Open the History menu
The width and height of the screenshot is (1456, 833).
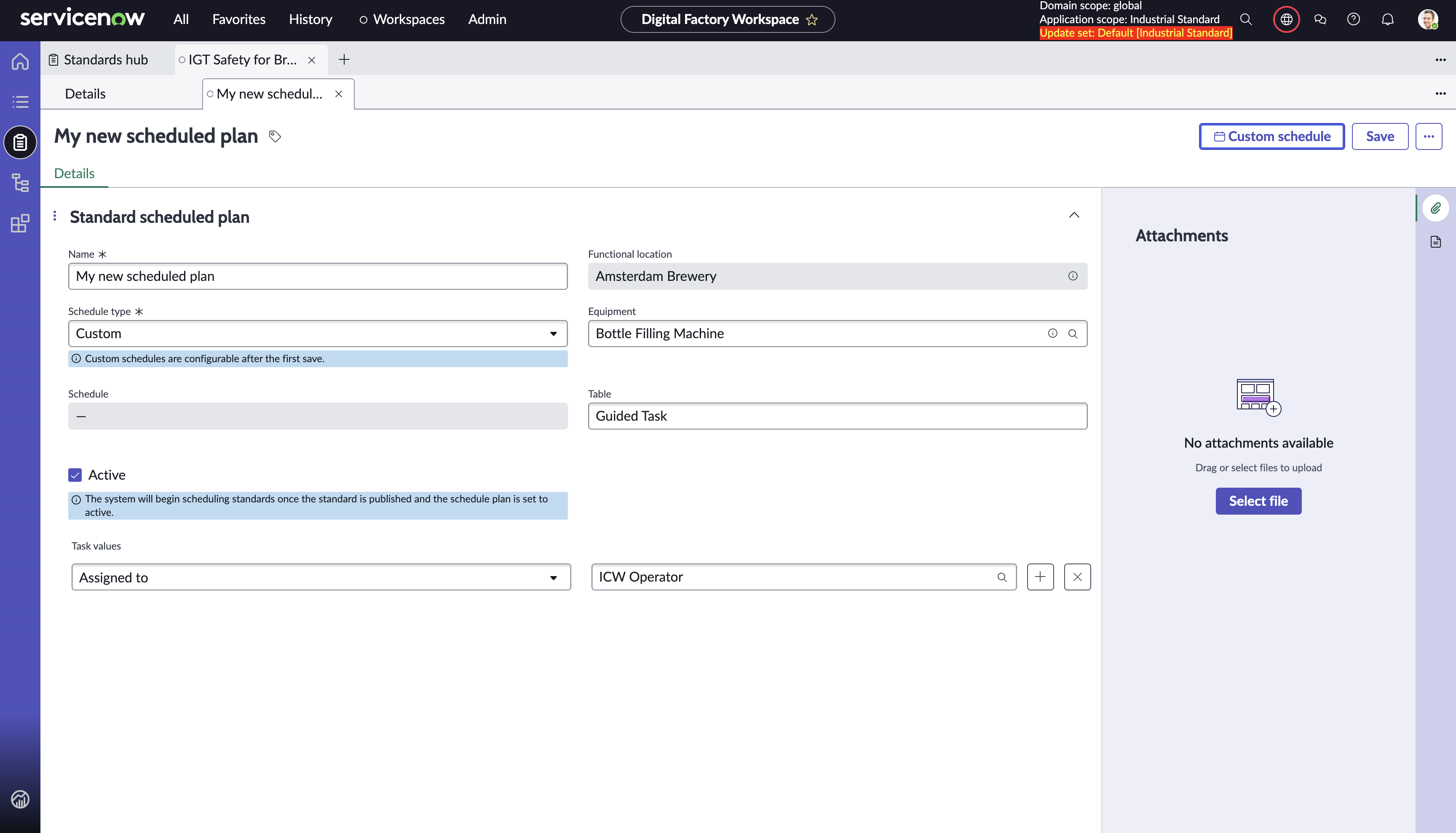pos(310,19)
